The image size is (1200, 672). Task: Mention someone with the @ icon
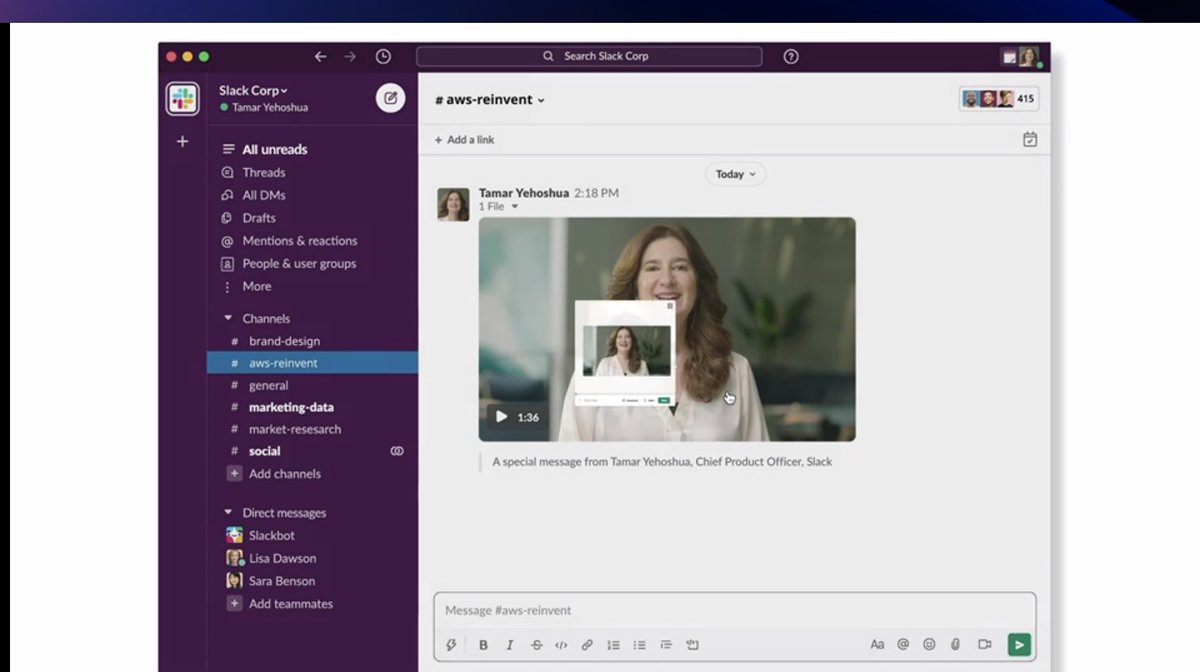click(903, 645)
